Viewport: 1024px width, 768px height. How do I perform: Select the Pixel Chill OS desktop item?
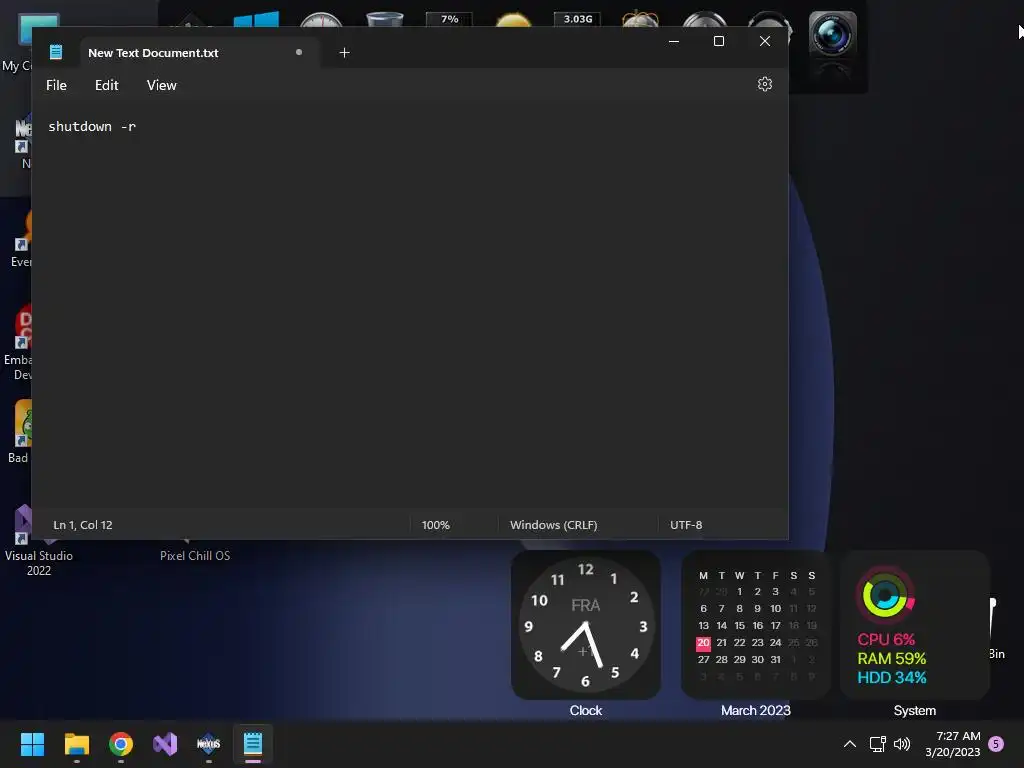[195, 556]
